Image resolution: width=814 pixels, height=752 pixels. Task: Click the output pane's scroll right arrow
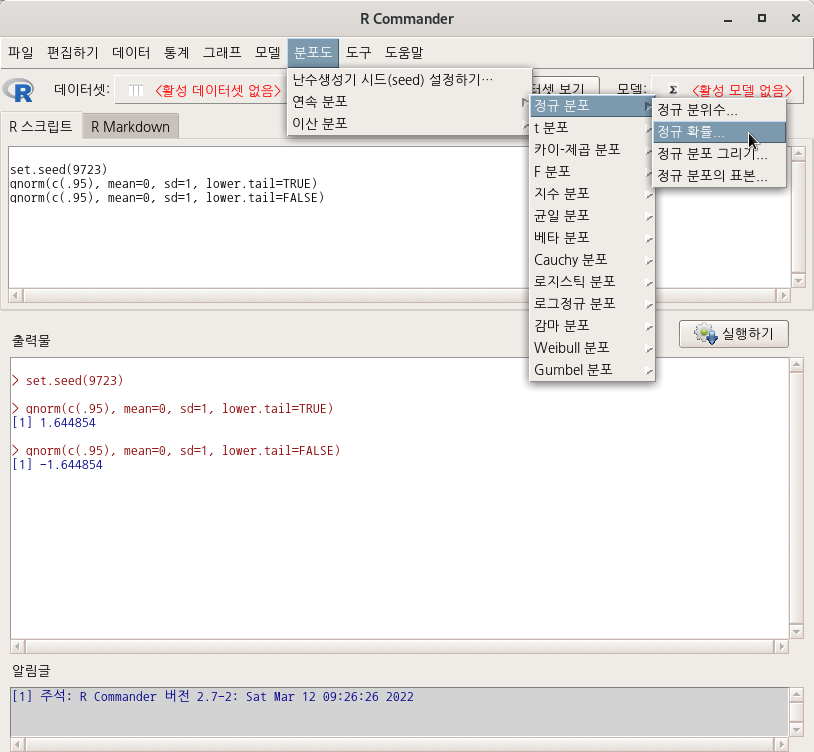coord(781,647)
